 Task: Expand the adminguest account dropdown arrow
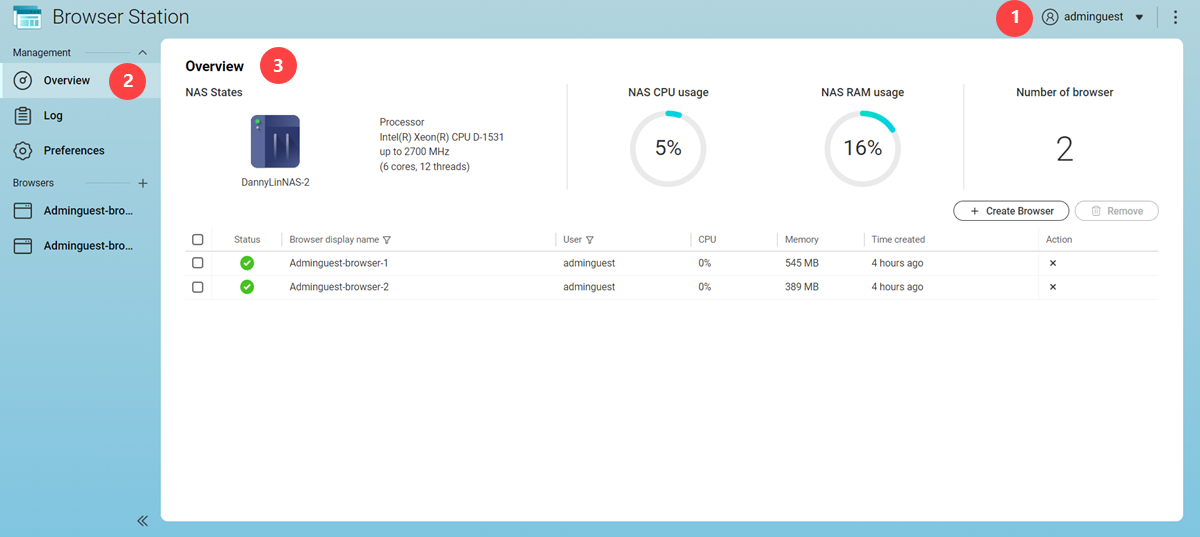1139,17
